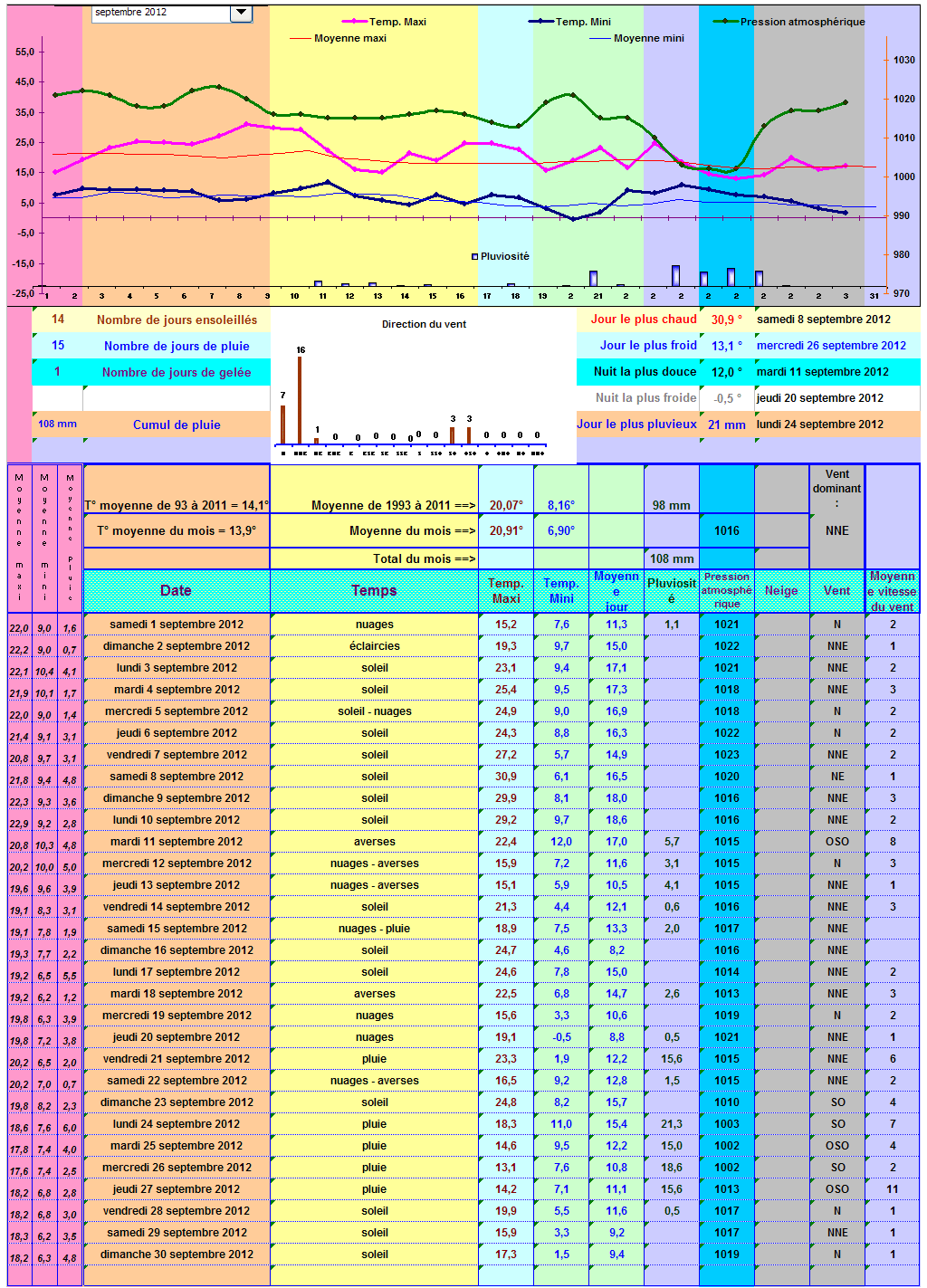Click the Vent dominant header cell
Image resolution: width=927 pixels, height=1288 pixels.
[x=837, y=488]
